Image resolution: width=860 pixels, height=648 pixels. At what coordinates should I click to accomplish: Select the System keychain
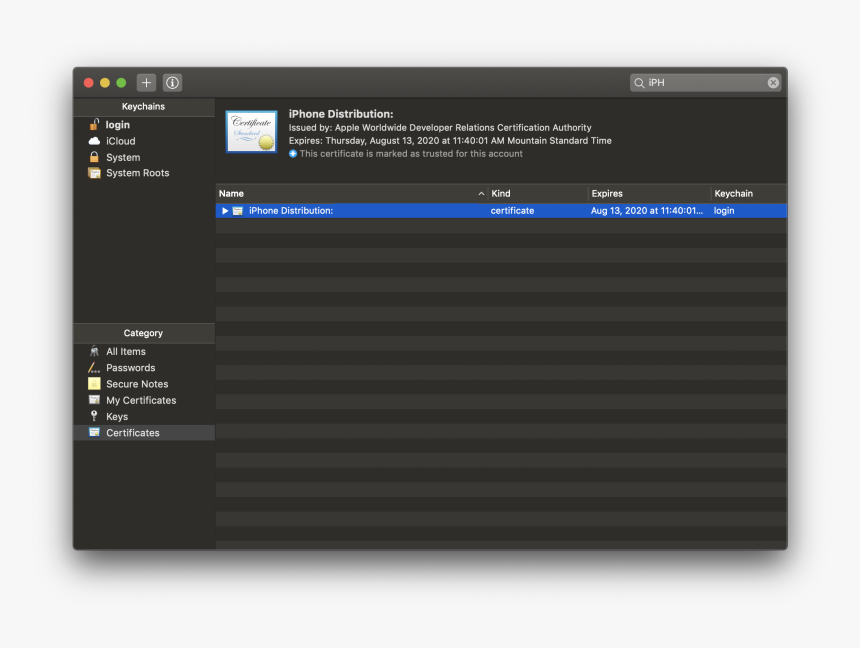click(122, 157)
